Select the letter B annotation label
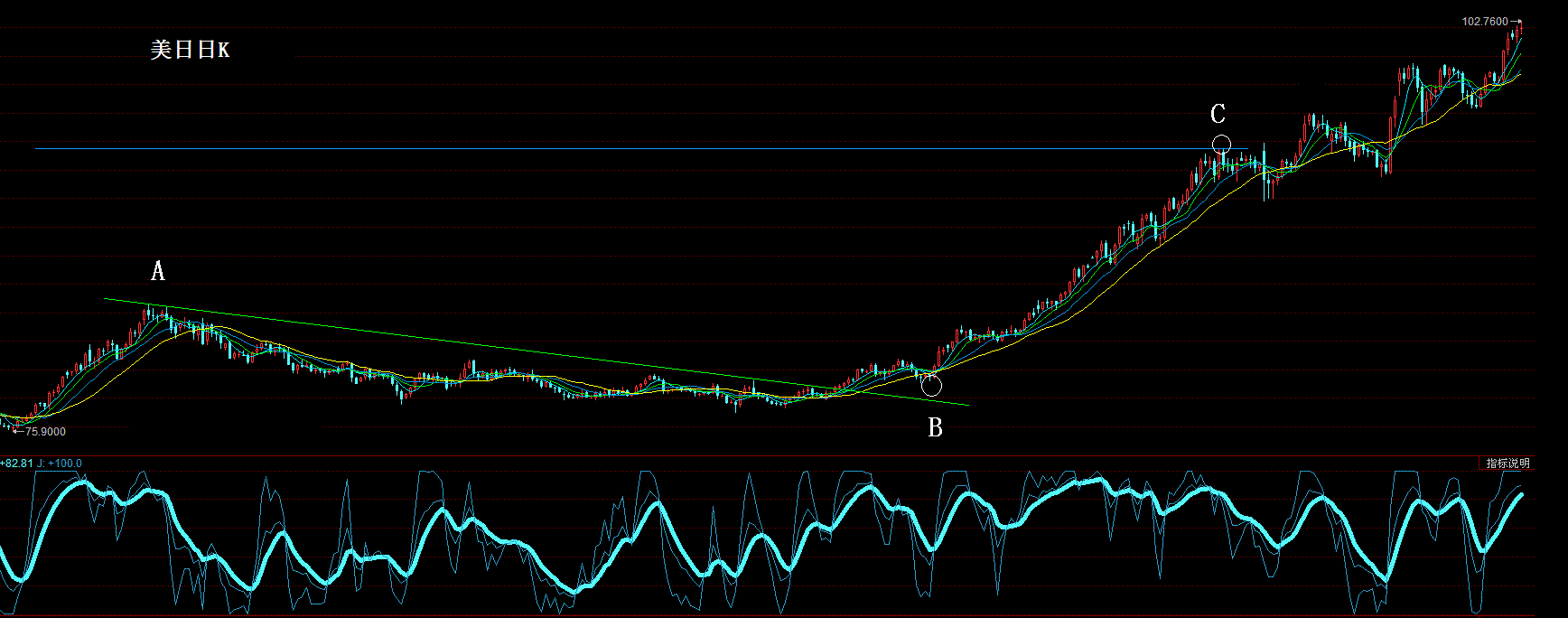The image size is (1568, 618). point(936,427)
